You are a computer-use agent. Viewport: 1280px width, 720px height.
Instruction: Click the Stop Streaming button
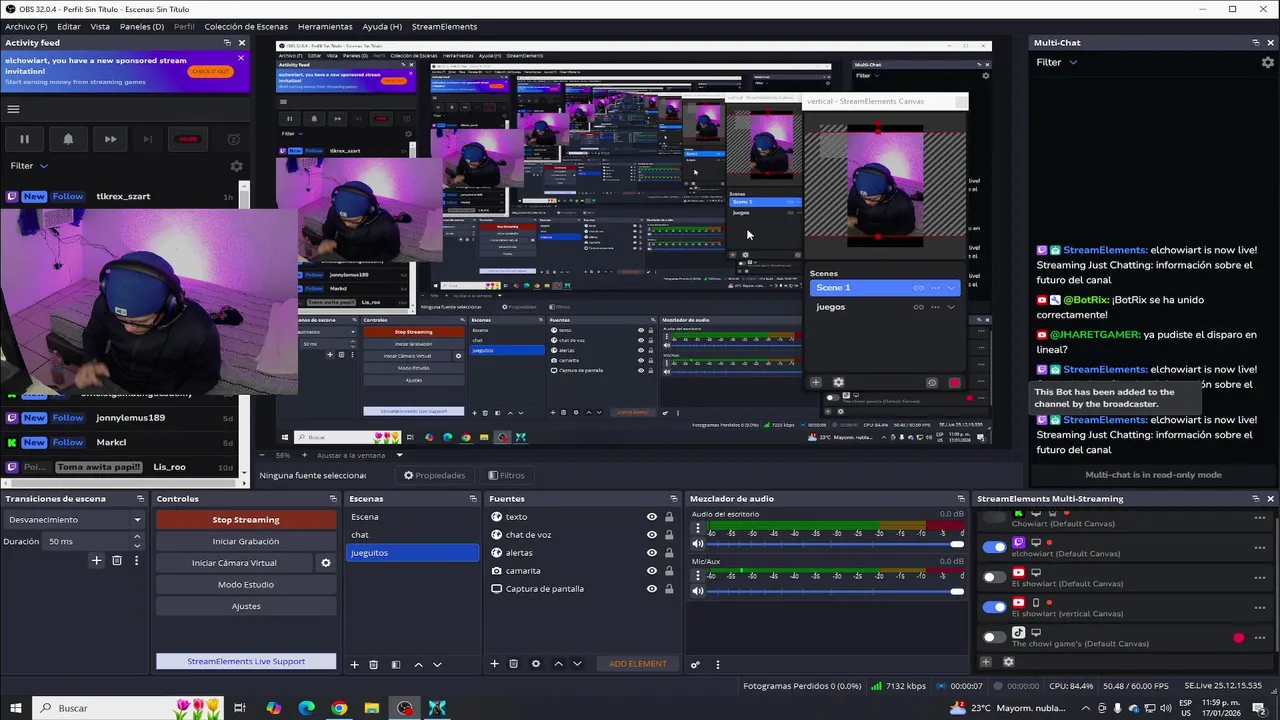[x=246, y=520]
